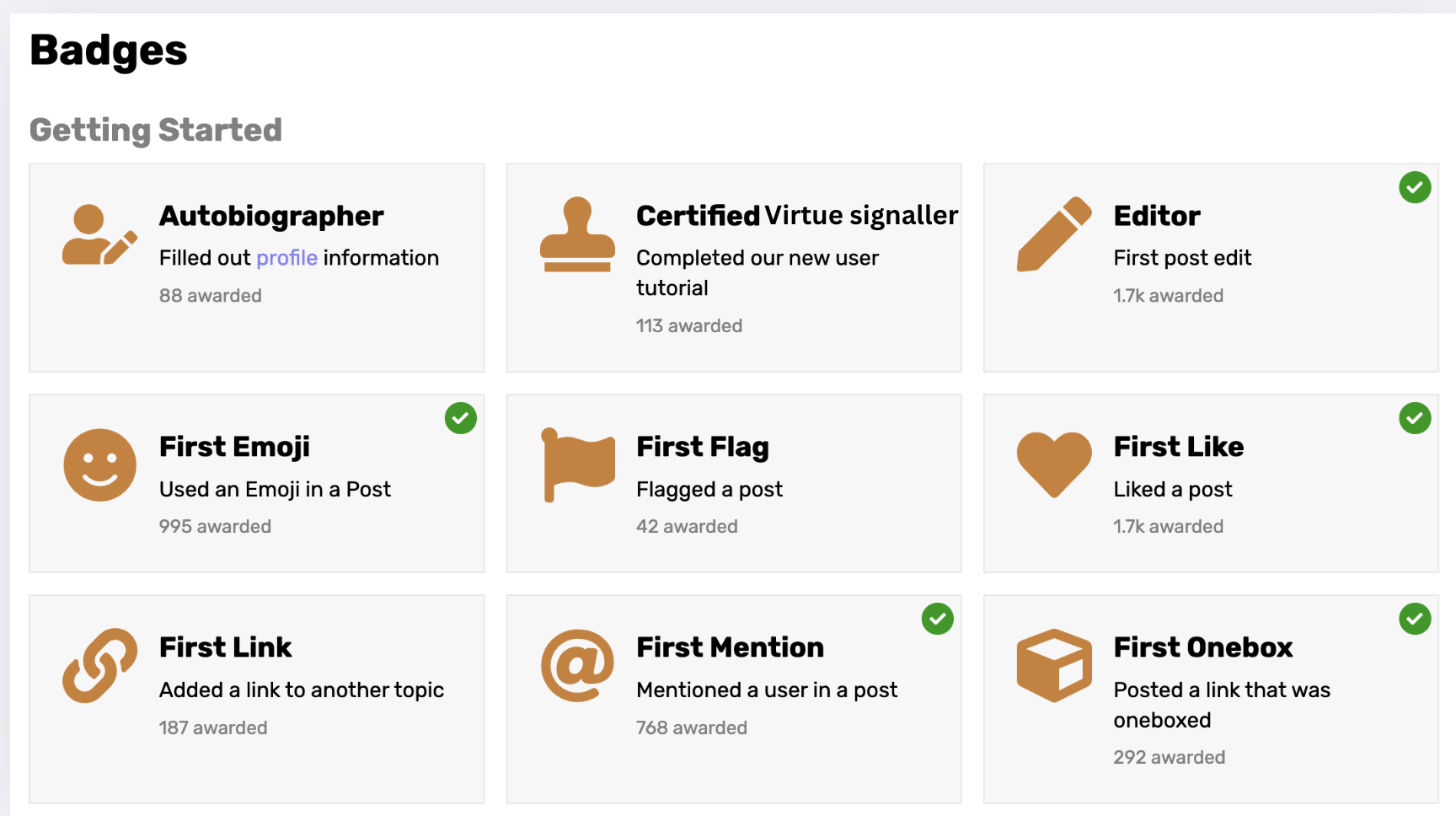Open the Certified Virtue signaller badge title

tap(796, 216)
